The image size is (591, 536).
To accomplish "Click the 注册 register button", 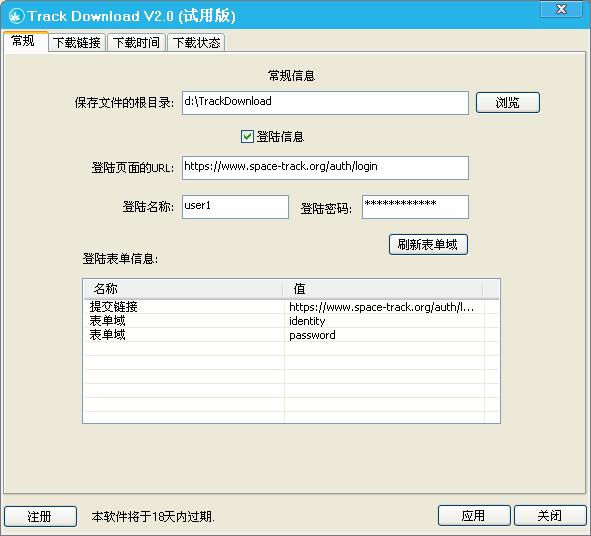I will [x=40, y=516].
